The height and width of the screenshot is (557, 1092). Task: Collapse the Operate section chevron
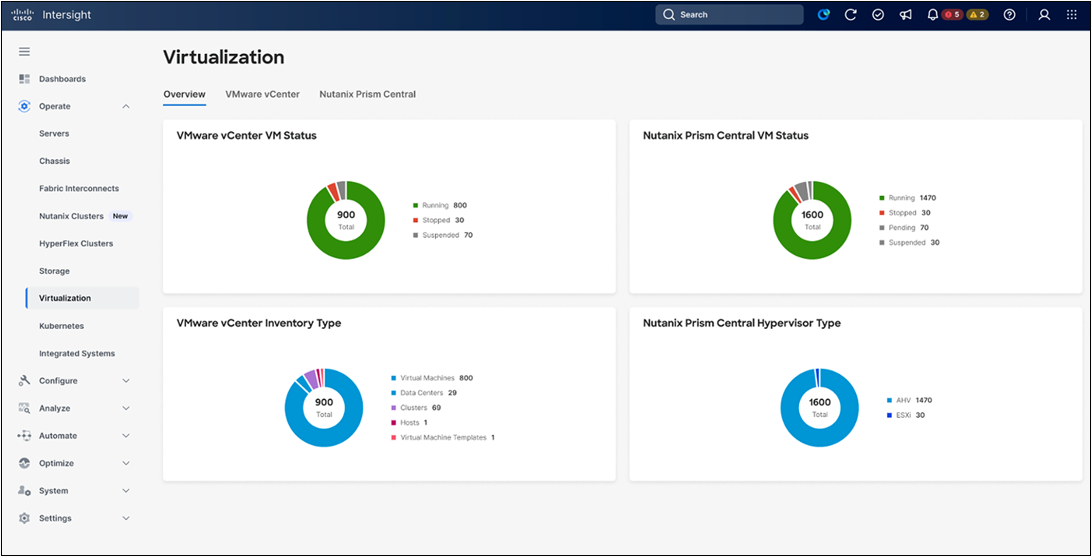[x=126, y=107]
